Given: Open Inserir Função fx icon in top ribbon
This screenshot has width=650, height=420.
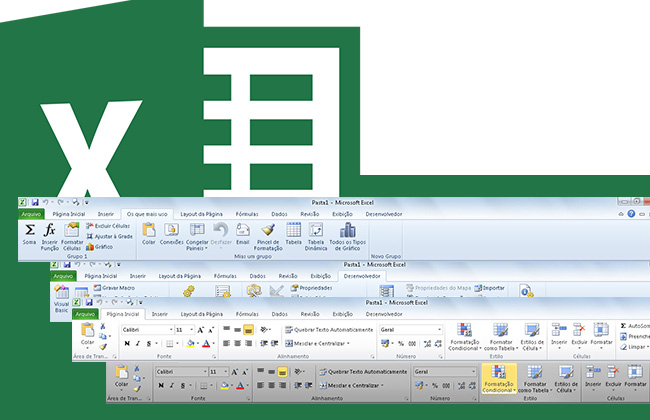Looking at the screenshot, I should point(50,236).
